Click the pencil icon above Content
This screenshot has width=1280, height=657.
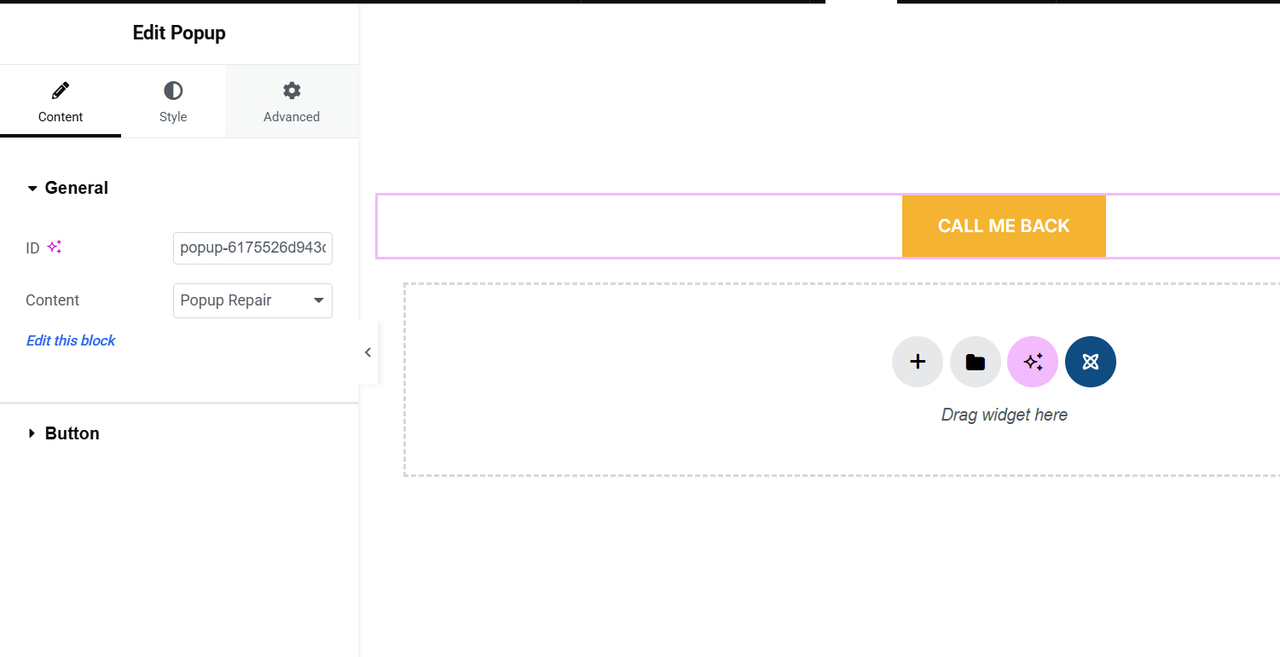60,91
